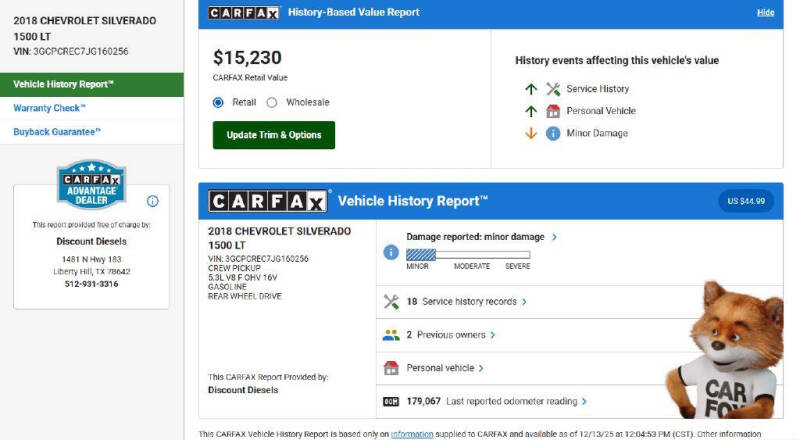Click the odometer icon next to 179,067
The image size is (800, 440).
click(391, 402)
